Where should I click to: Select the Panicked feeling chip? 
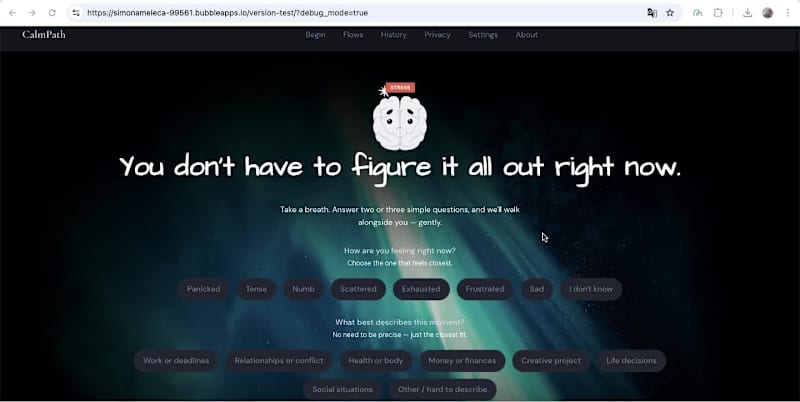[203, 289]
